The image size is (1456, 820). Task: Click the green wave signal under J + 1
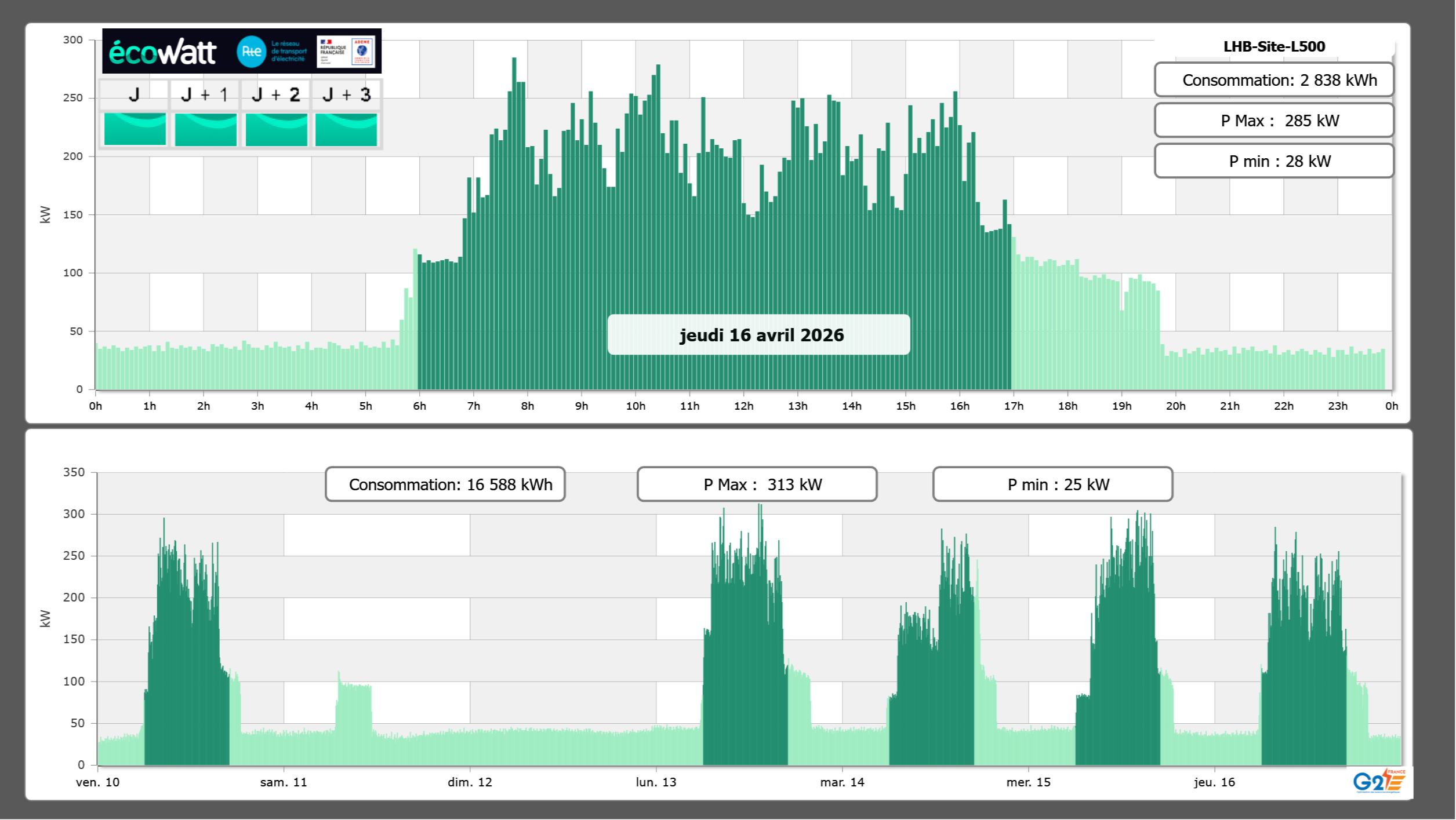click(206, 129)
